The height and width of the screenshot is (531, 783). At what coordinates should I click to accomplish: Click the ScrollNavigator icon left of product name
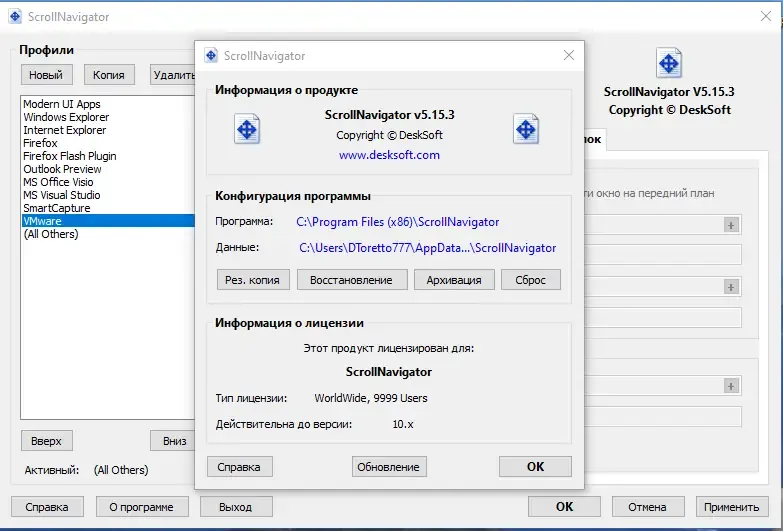point(247,129)
